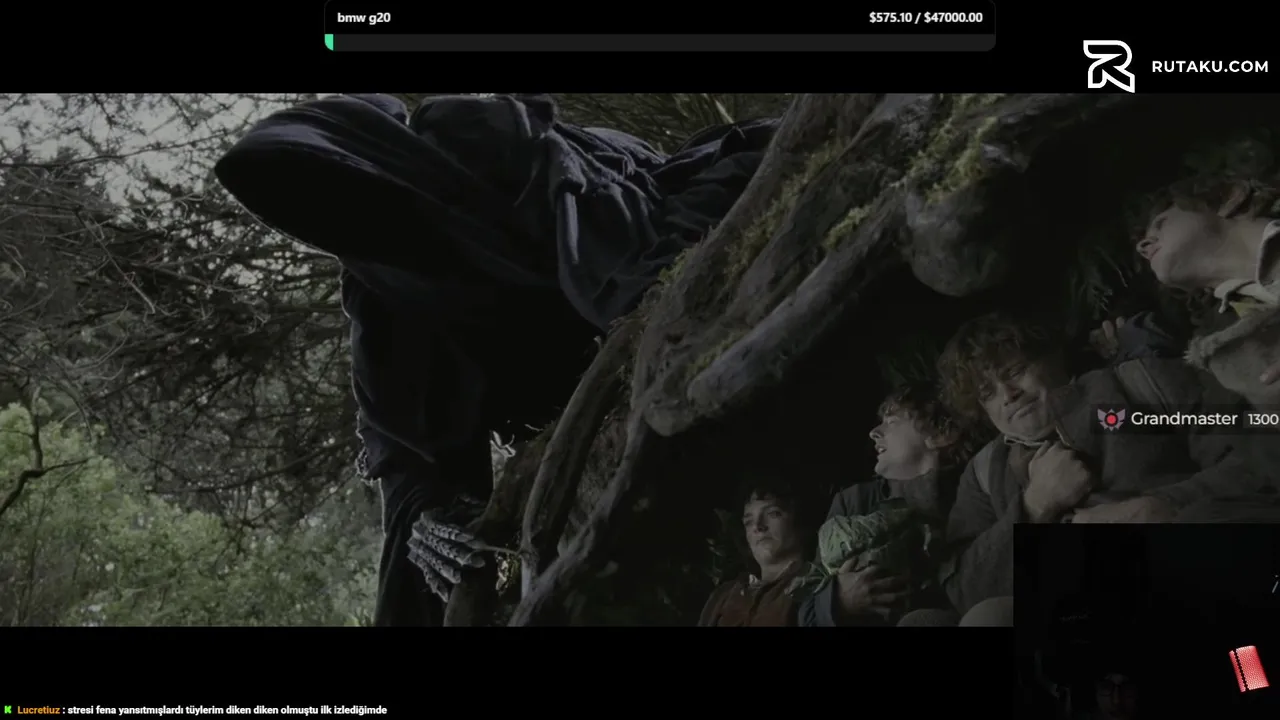Click the green Kick badge icon in chat
Viewport: 1280px width, 720px height.
click(x=8, y=710)
